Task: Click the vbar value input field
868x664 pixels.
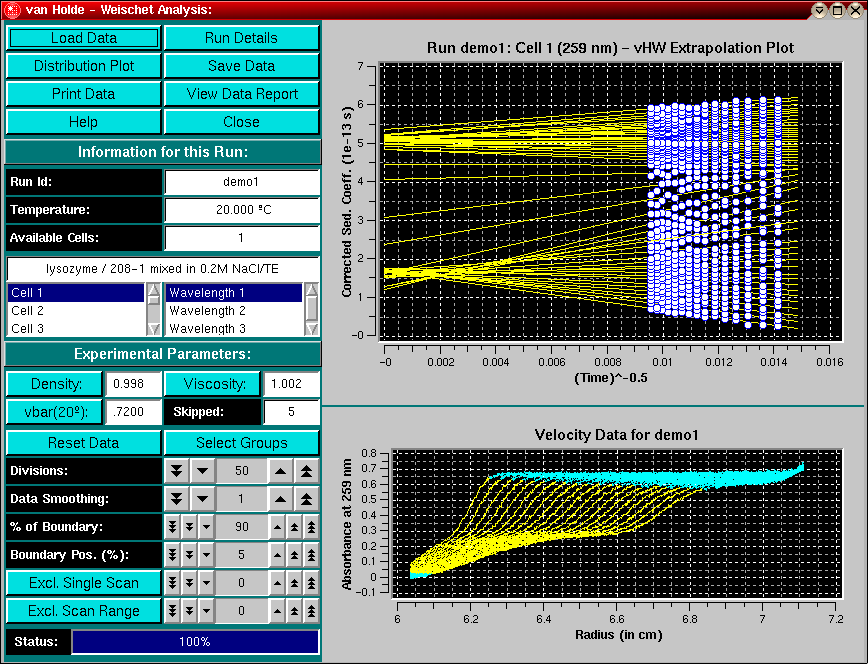Action: point(132,412)
